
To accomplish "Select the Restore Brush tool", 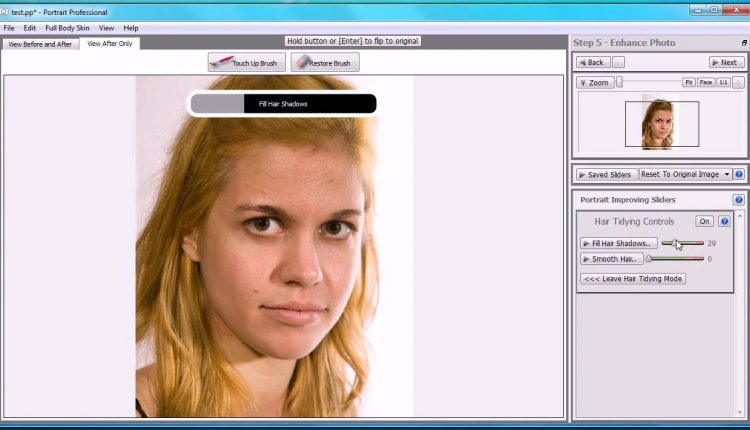I will click(325, 63).
